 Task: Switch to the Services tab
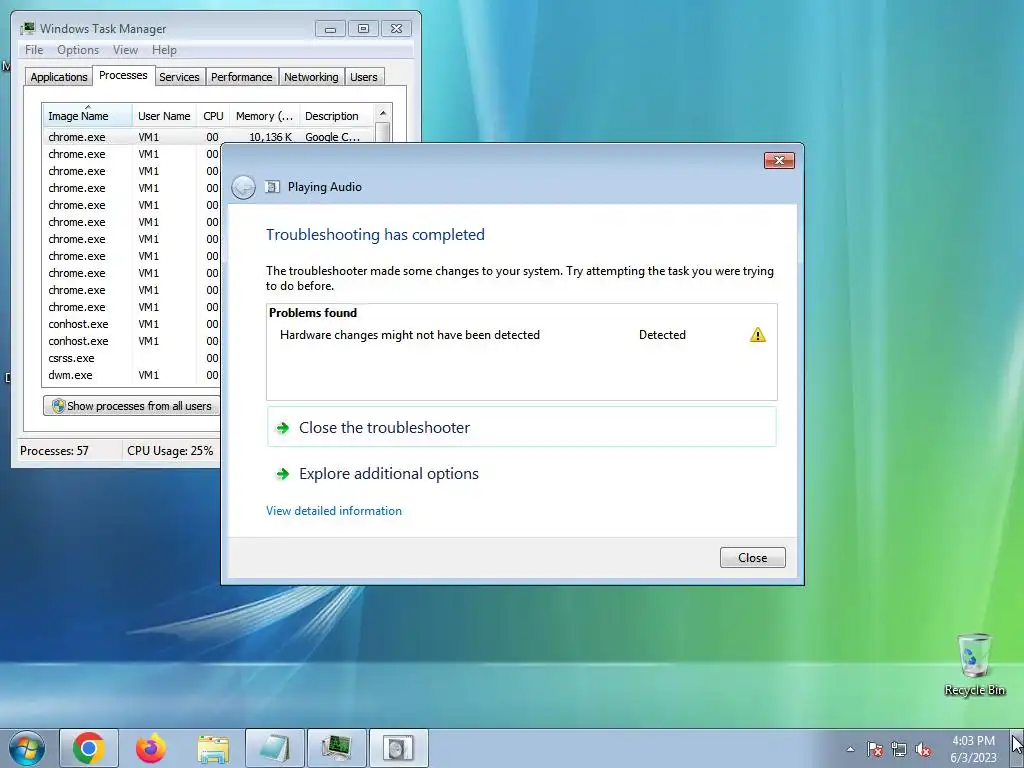pyautogui.click(x=179, y=77)
